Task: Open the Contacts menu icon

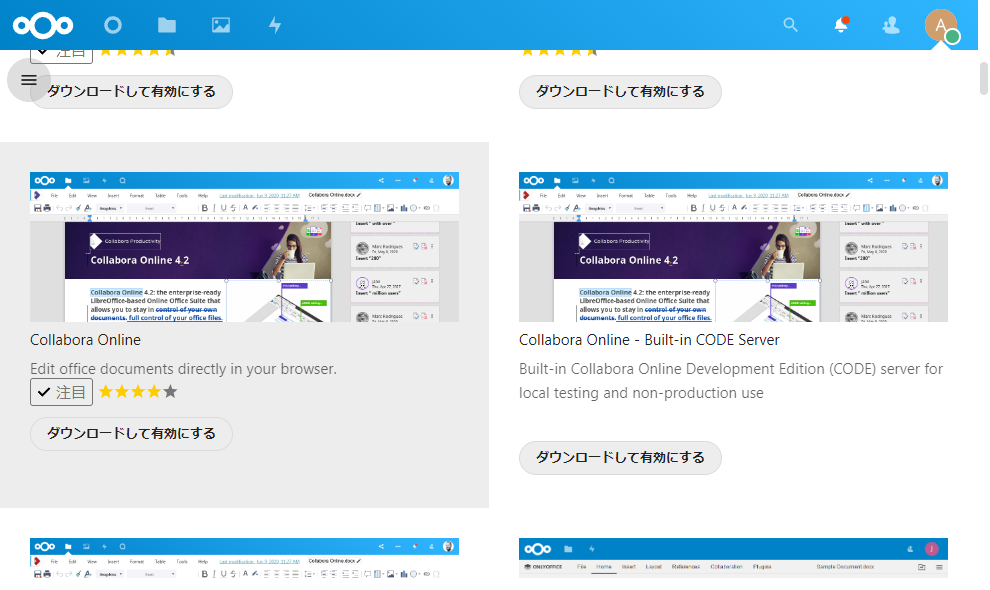Action: pyautogui.click(x=891, y=25)
